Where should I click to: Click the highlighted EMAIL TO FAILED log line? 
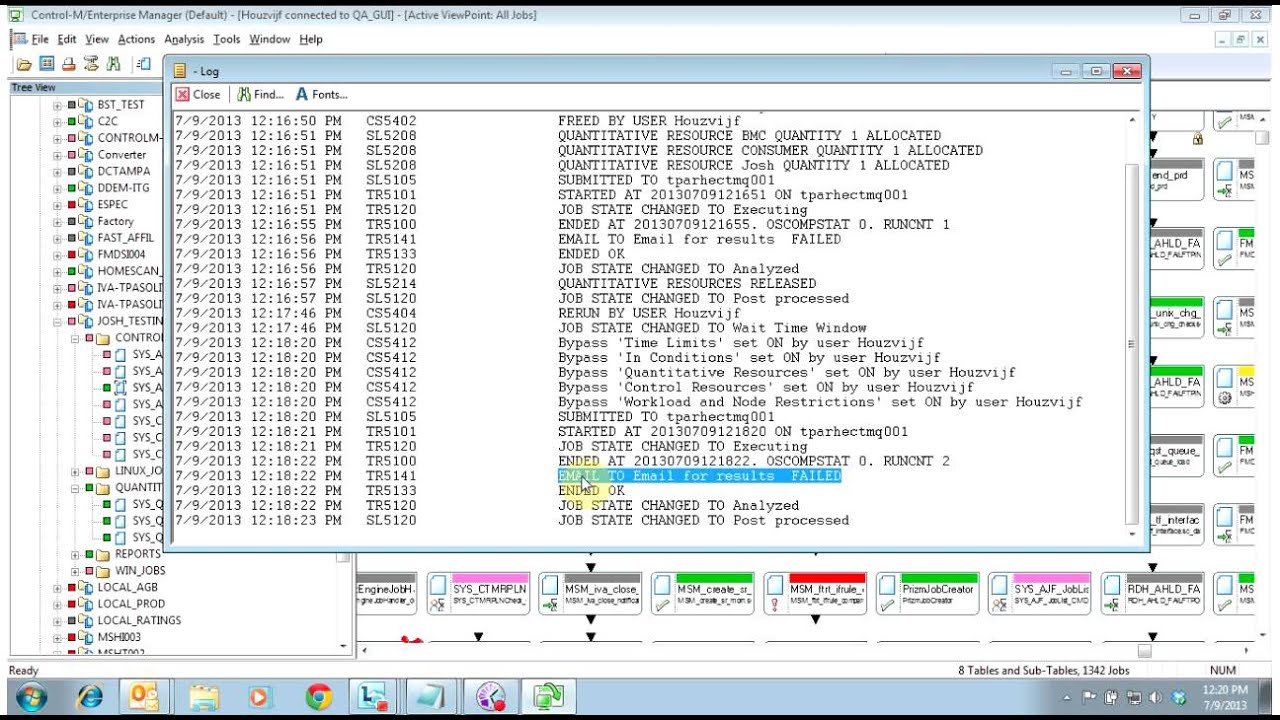point(699,476)
